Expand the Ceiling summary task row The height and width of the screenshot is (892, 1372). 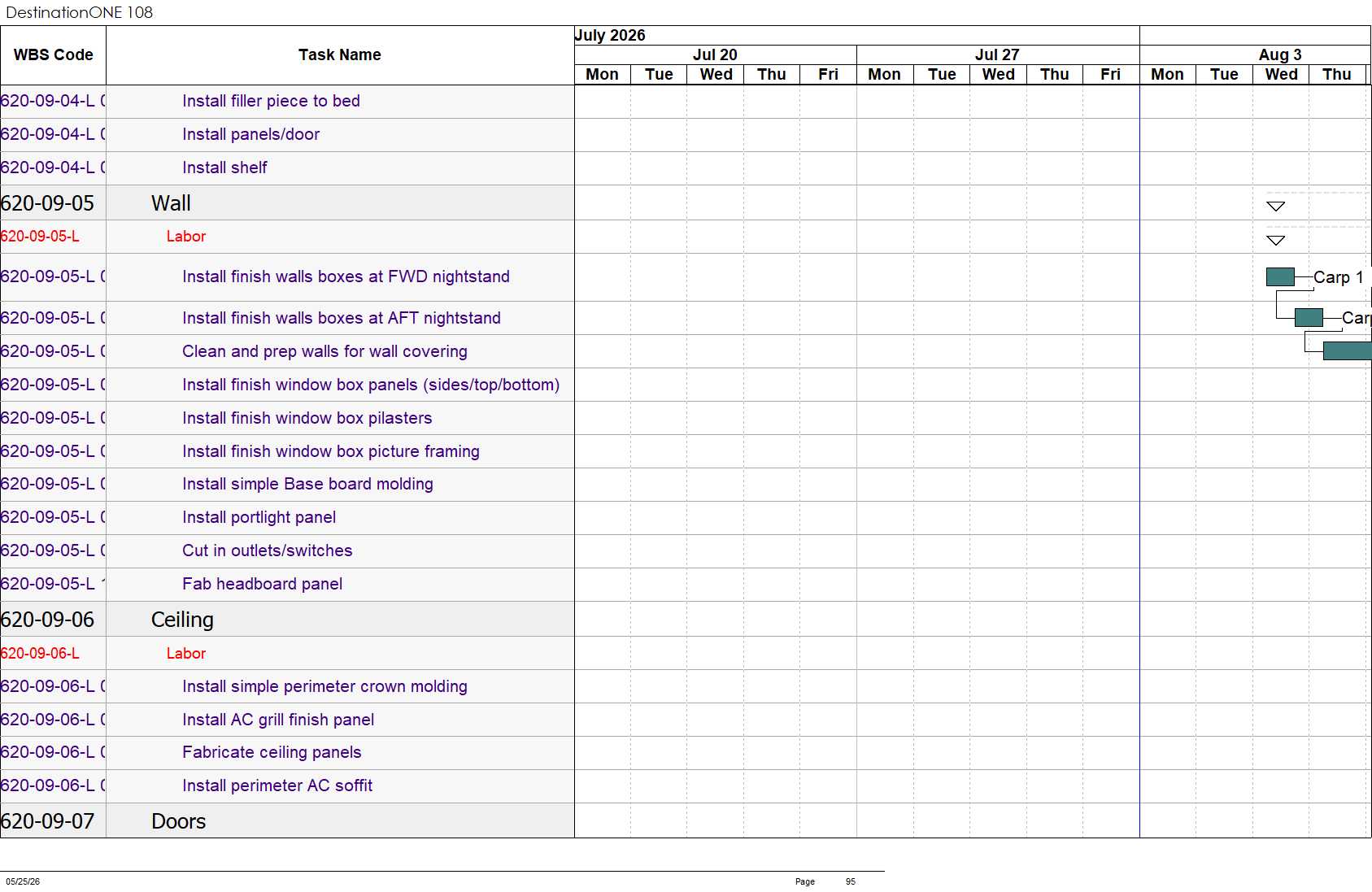[287, 620]
